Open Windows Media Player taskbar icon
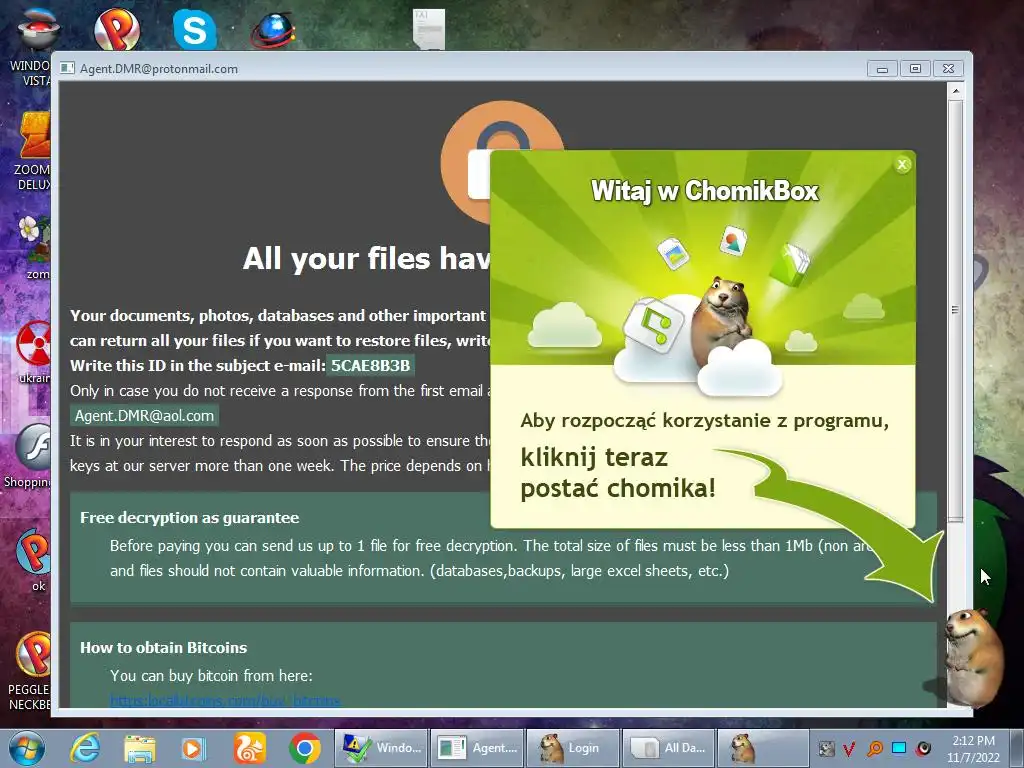The height and width of the screenshot is (768, 1024). tap(193, 748)
